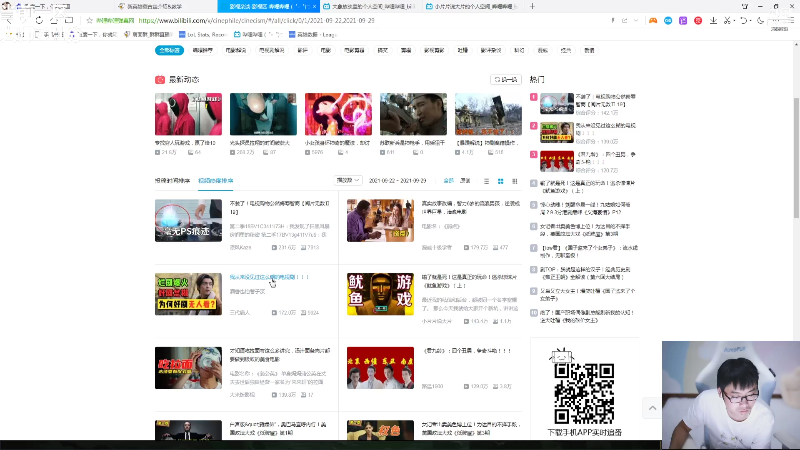Select the highlighted 全部标签 tag pill
Screen dimensions: 800x450
tap(169, 51)
